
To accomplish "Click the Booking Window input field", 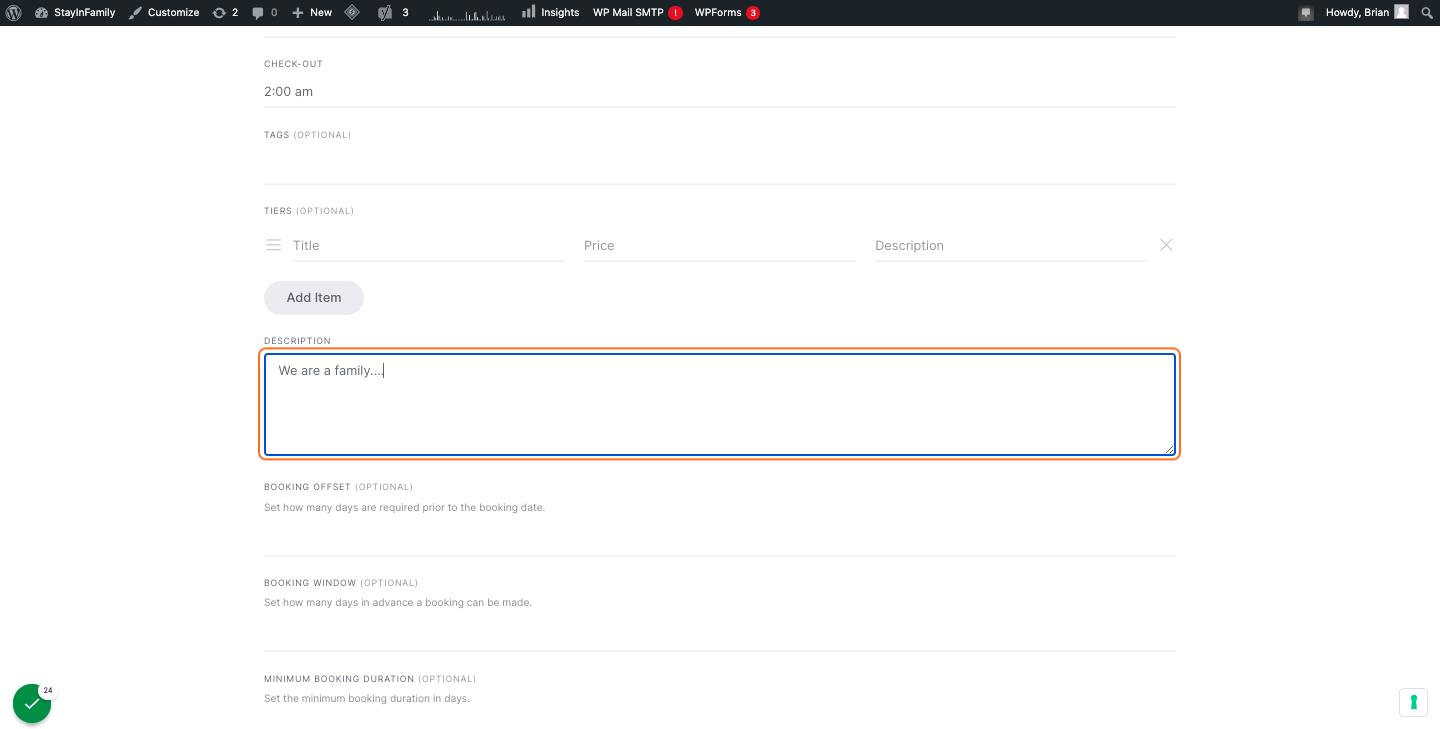I will pyautogui.click(x=720, y=632).
